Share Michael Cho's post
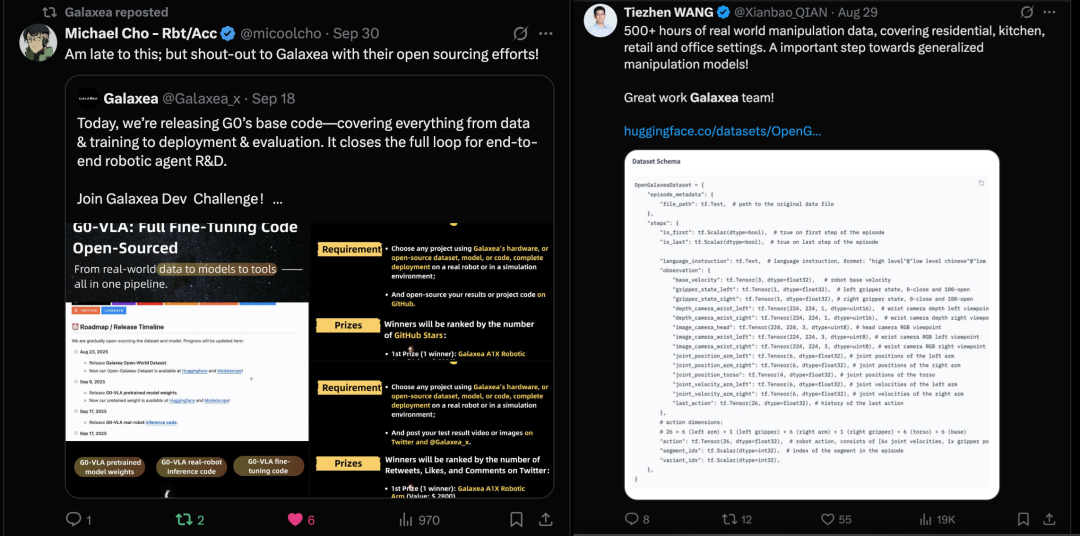This screenshot has height=536, width=1080. (546, 519)
